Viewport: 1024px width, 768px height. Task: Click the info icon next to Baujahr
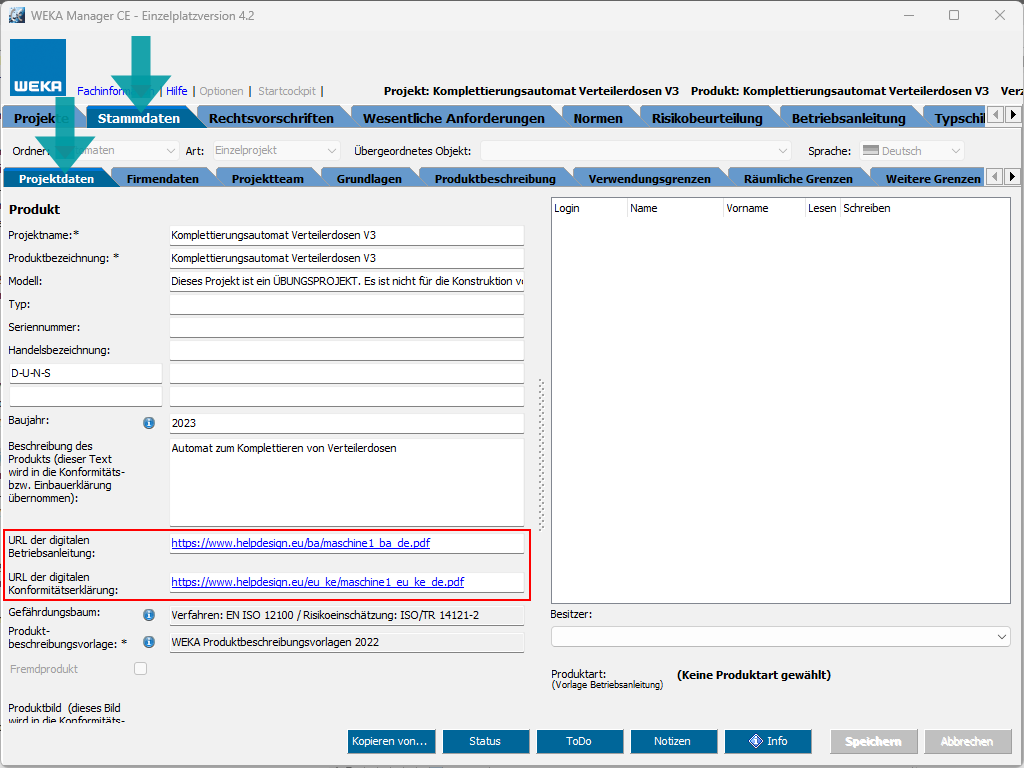point(149,423)
